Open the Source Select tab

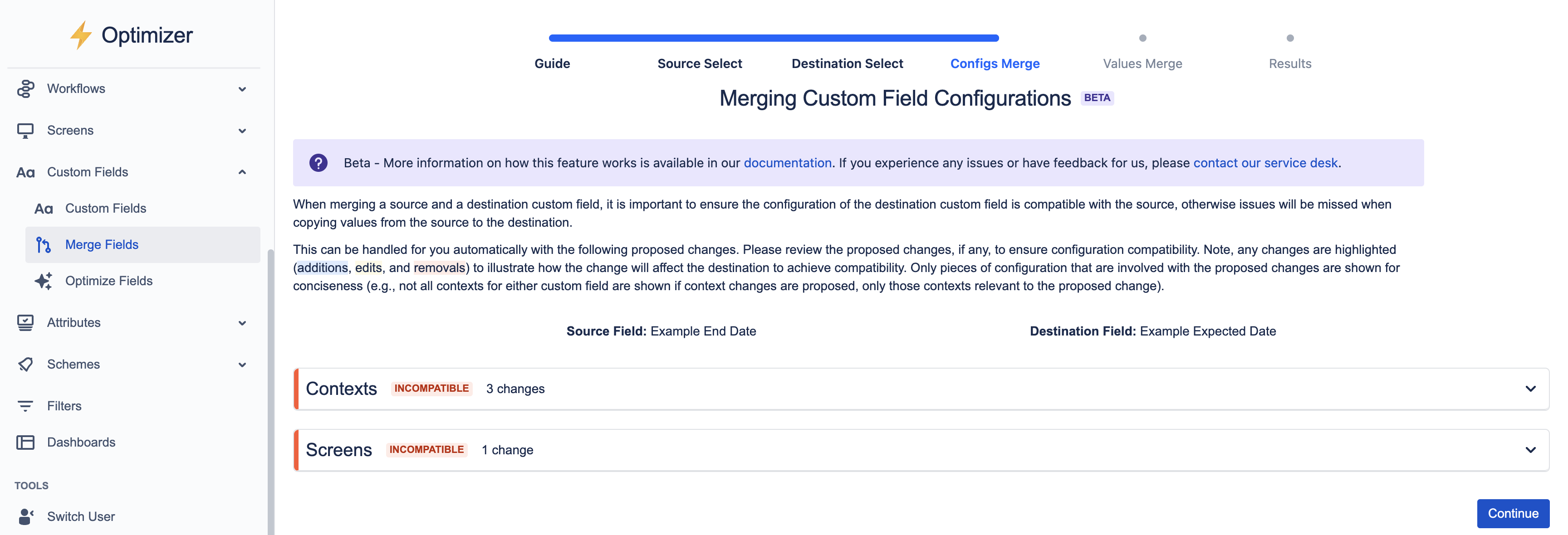click(x=700, y=63)
